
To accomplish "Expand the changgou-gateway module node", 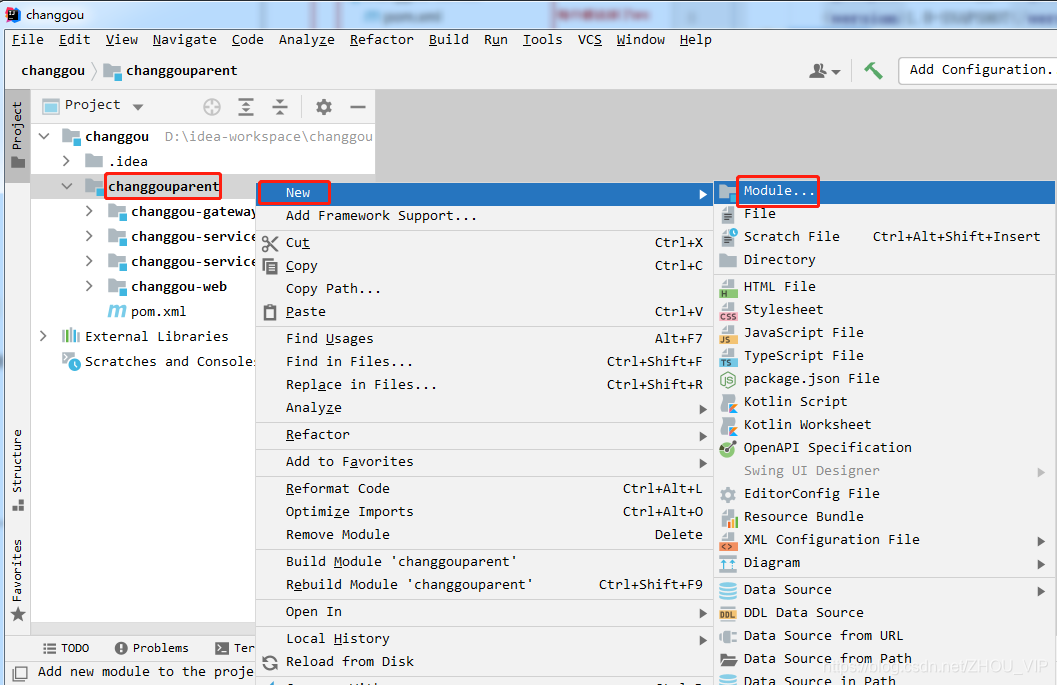I will click(89, 212).
